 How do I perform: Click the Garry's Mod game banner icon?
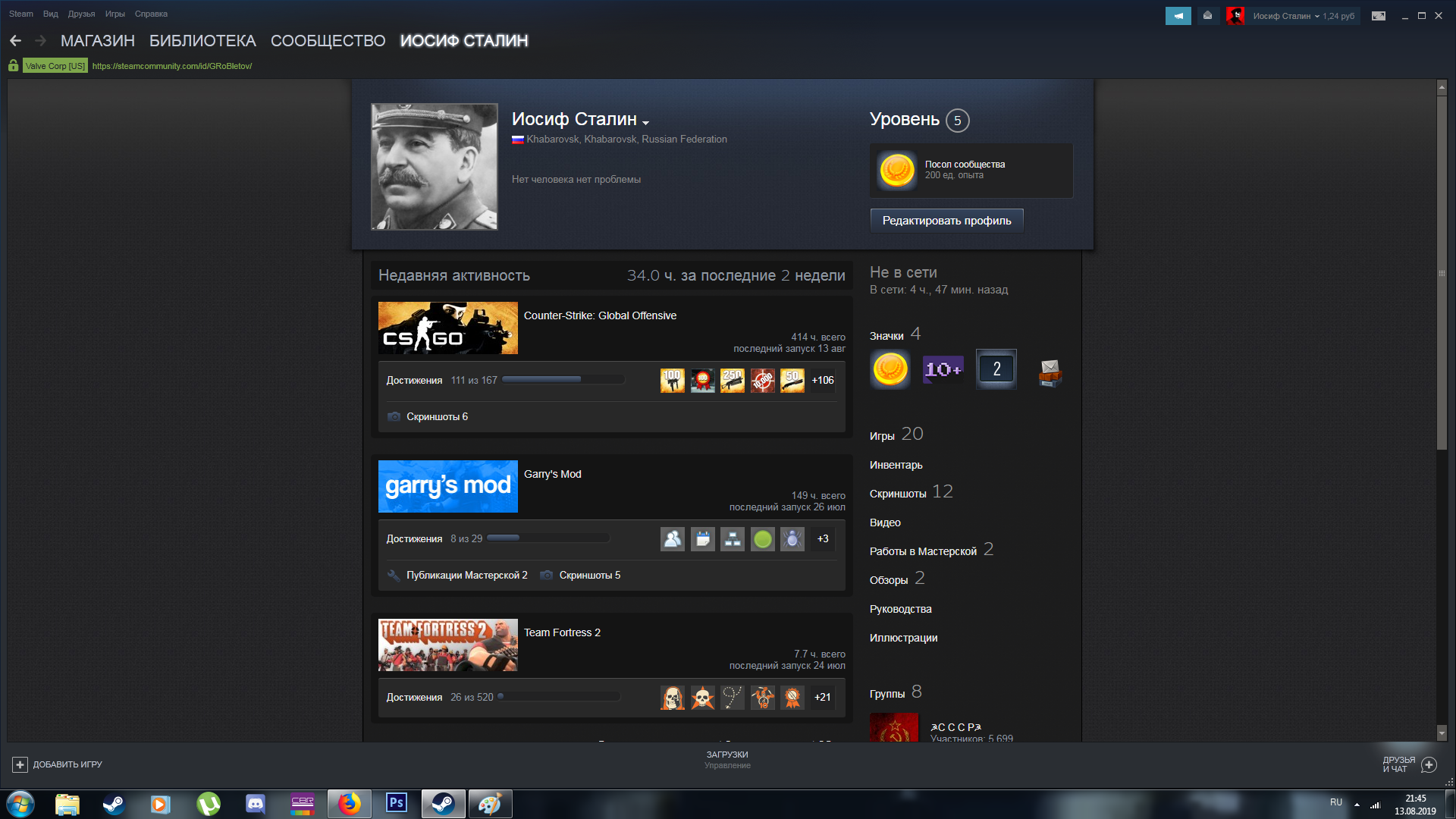pyautogui.click(x=447, y=486)
